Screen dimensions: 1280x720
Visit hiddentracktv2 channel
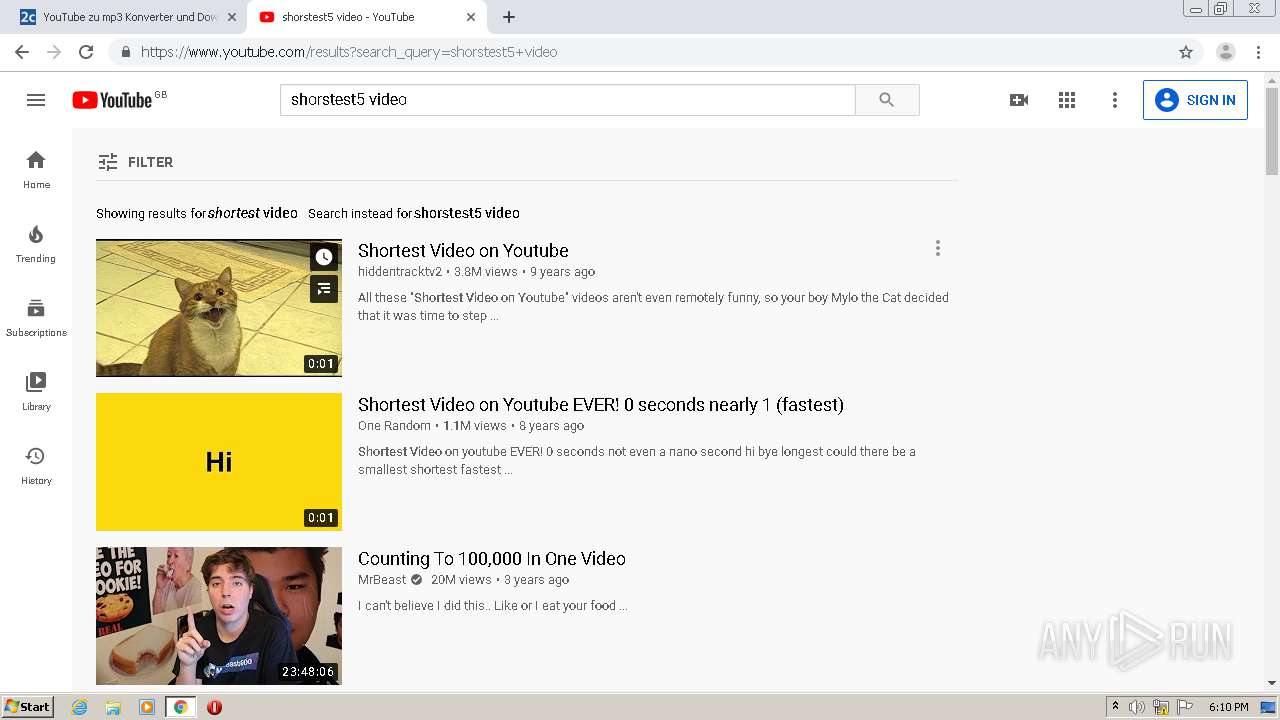pos(400,272)
